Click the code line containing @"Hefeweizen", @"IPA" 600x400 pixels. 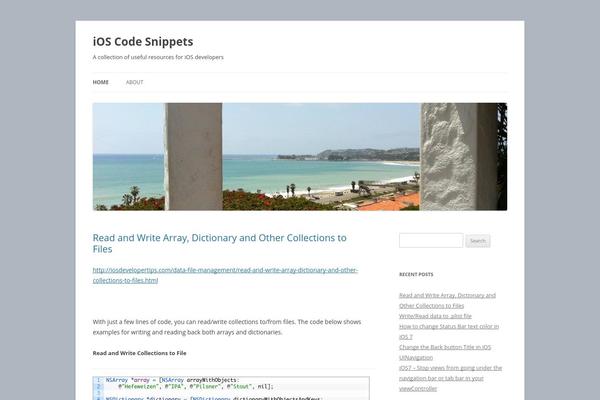[196, 387]
